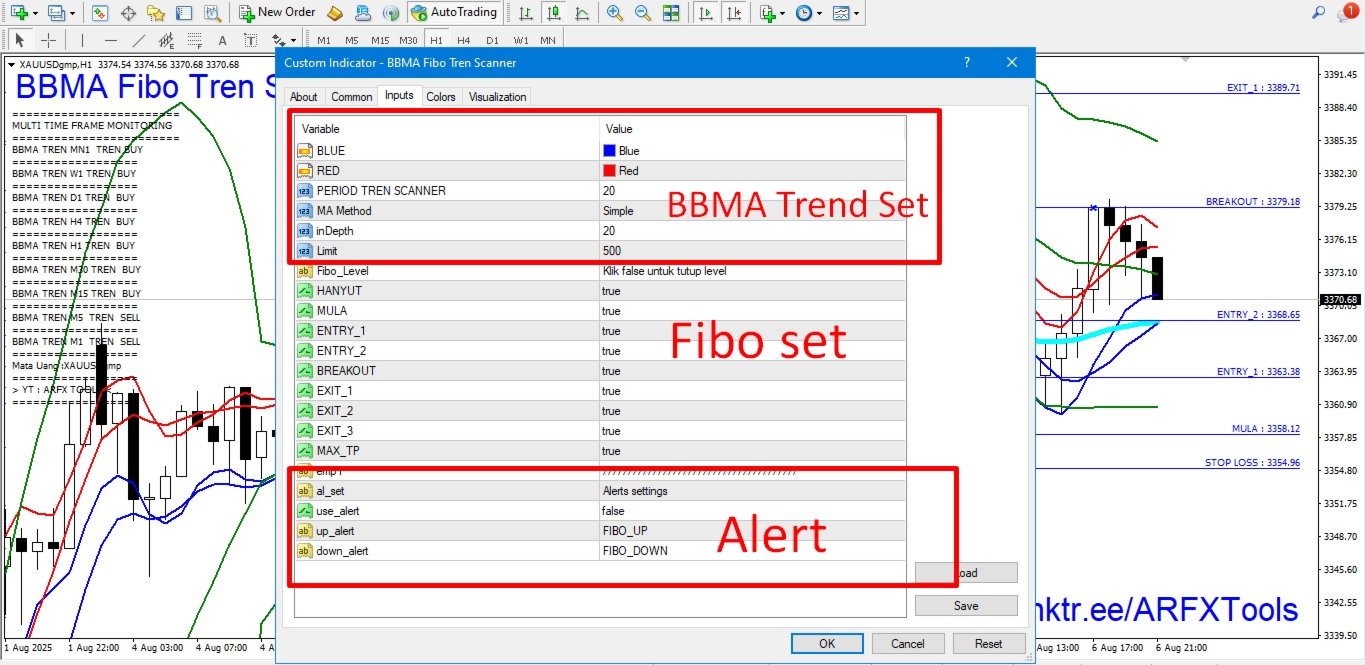Open the Colors tab
1365x665 pixels.
[x=441, y=97]
